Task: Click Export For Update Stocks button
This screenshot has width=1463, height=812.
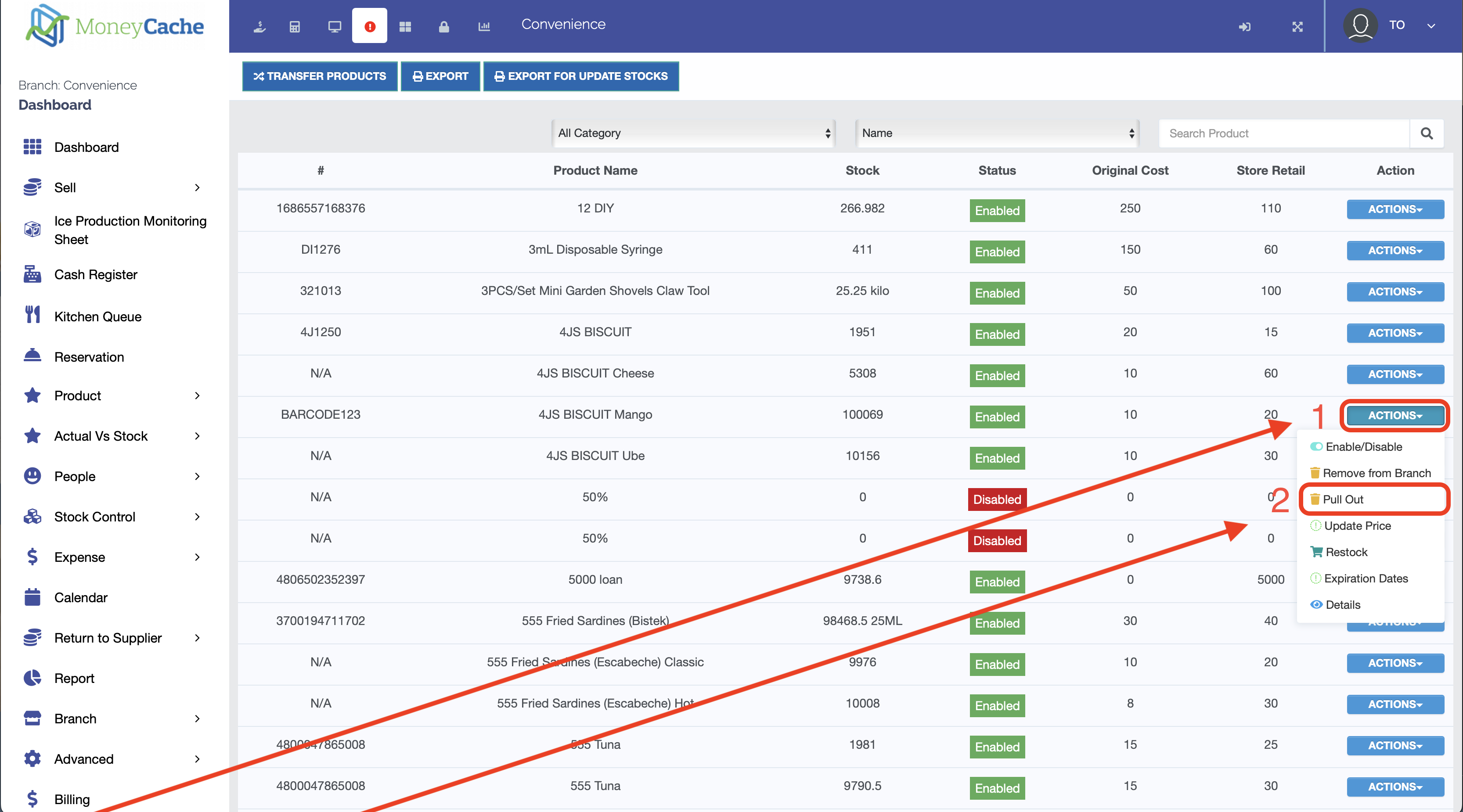Action: click(581, 76)
